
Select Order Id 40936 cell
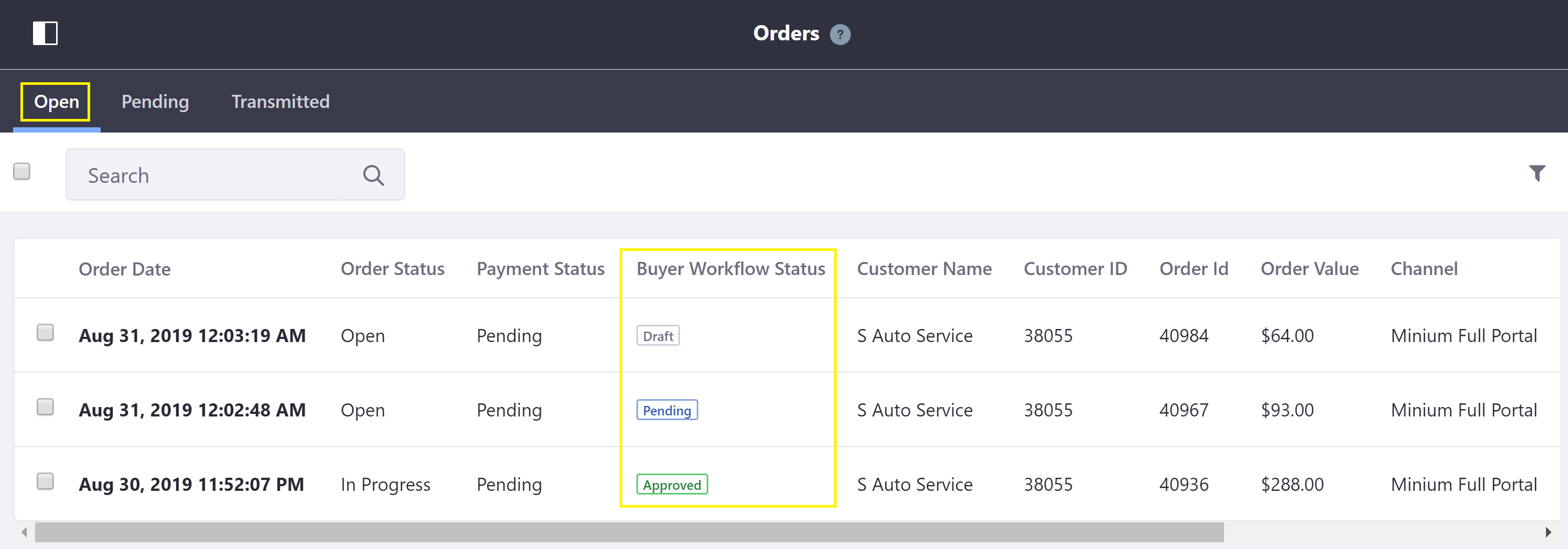pos(1184,485)
